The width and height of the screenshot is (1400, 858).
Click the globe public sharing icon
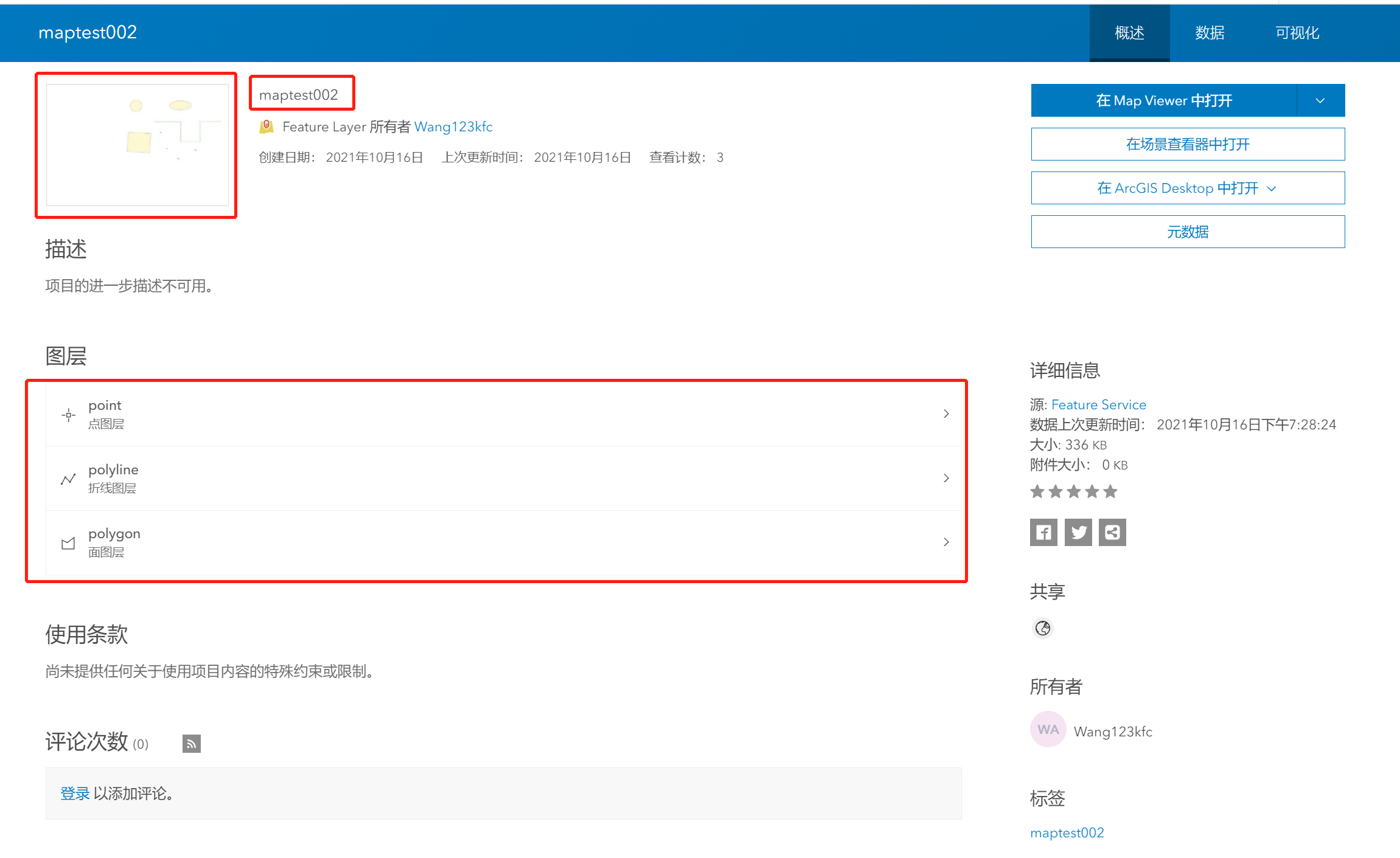point(1043,628)
